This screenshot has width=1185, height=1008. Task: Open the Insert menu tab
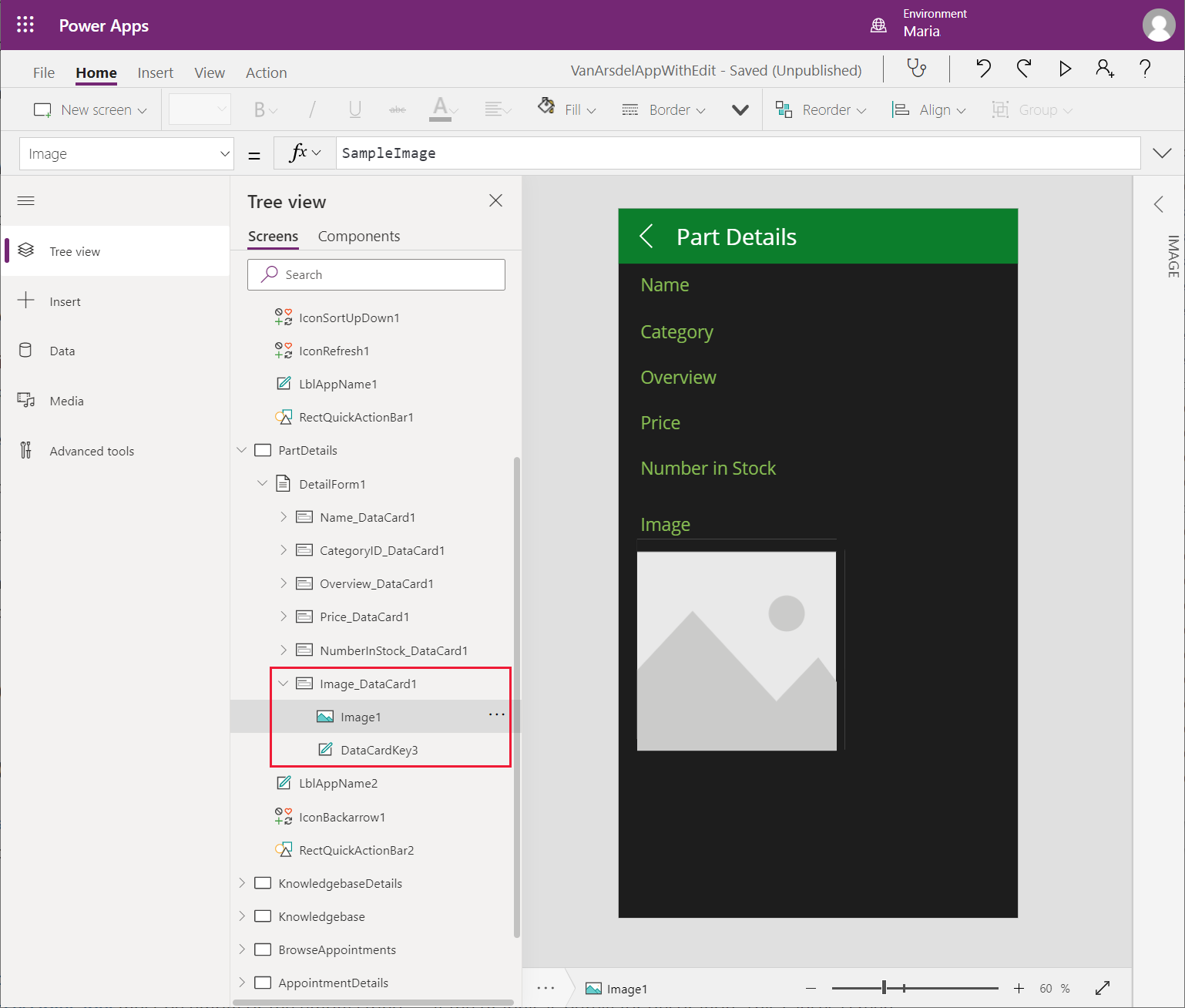pyautogui.click(x=155, y=73)
